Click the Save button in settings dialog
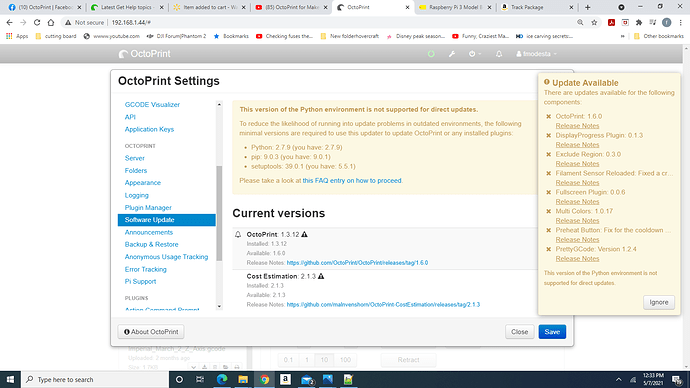The image size is (690, 388). coord(552,332)
